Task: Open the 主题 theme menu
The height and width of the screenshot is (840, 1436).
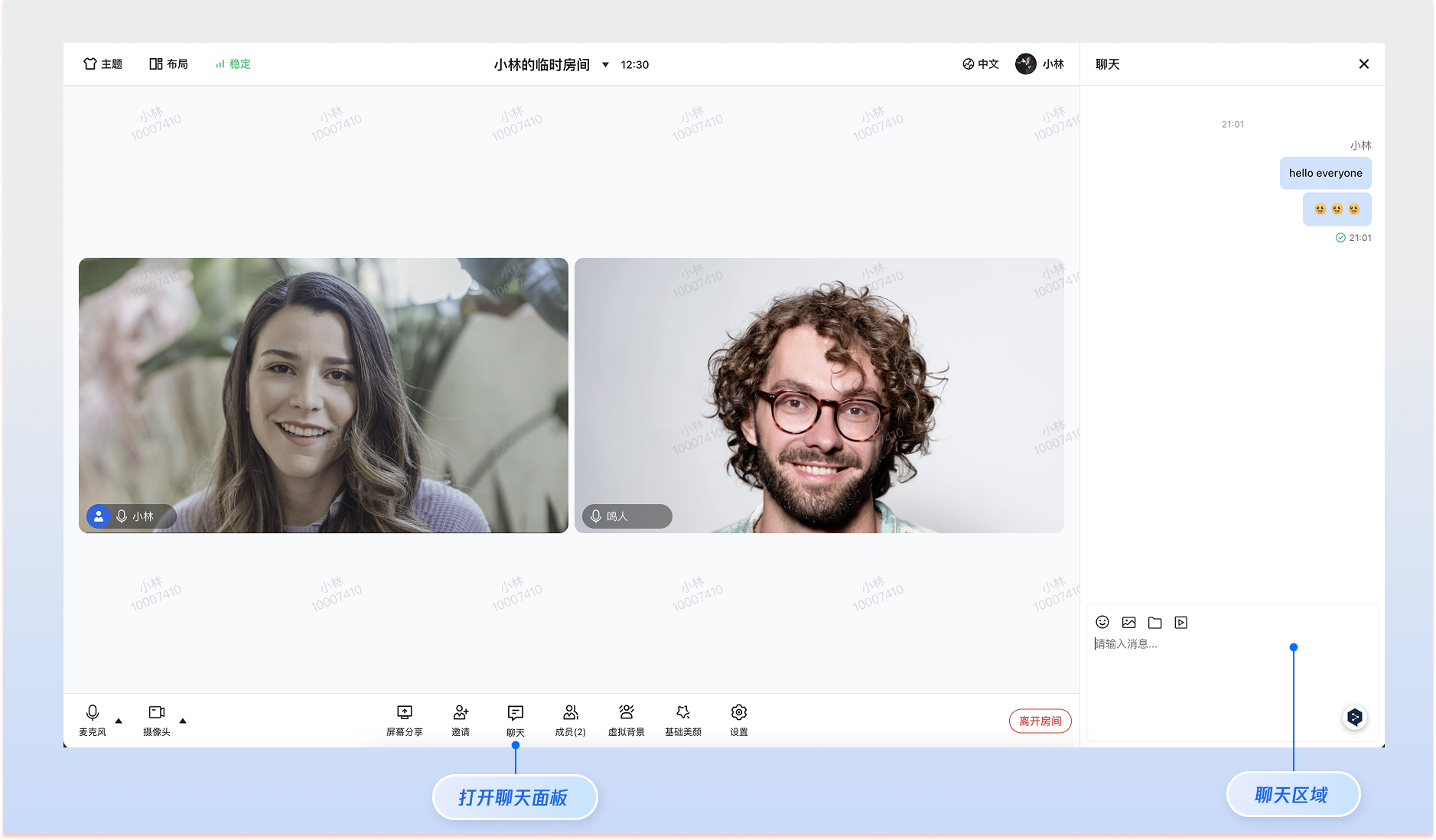Action: tap(103, 64)
